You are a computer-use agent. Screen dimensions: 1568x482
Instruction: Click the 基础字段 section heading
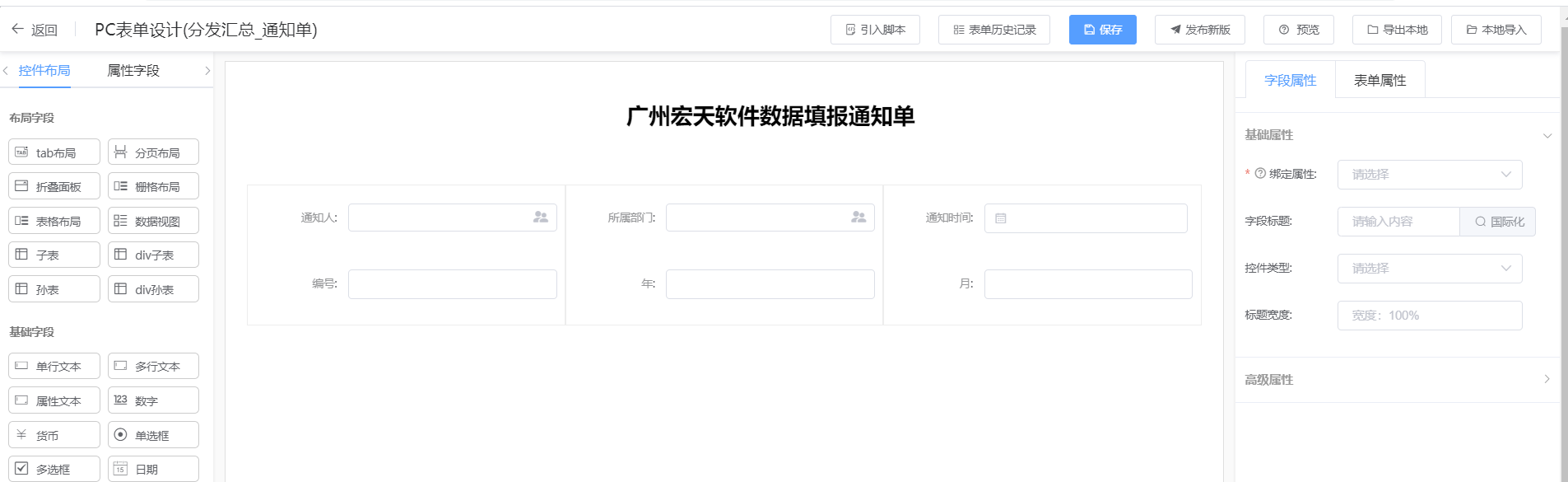pos(31,332)
